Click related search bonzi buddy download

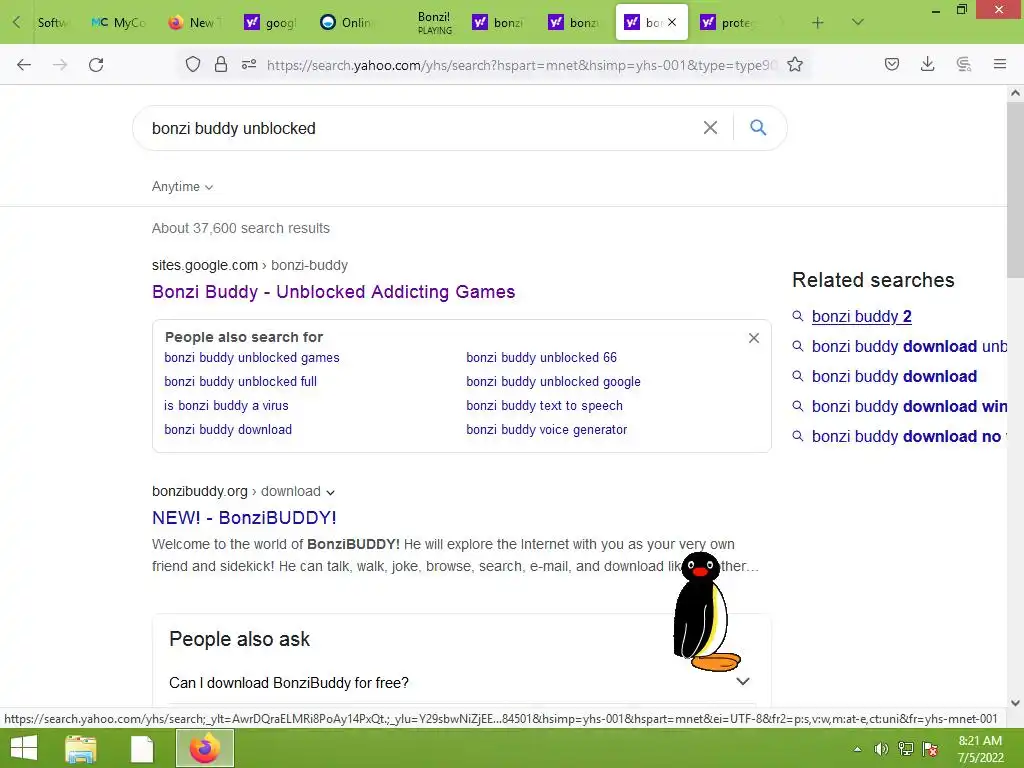(x=894, y=377)
